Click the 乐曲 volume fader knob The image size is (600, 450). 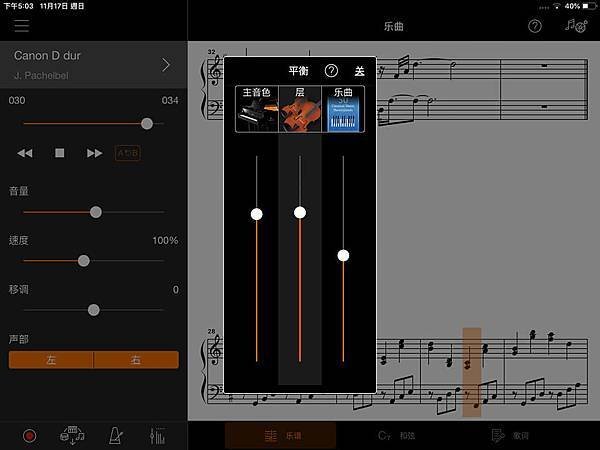343,255
